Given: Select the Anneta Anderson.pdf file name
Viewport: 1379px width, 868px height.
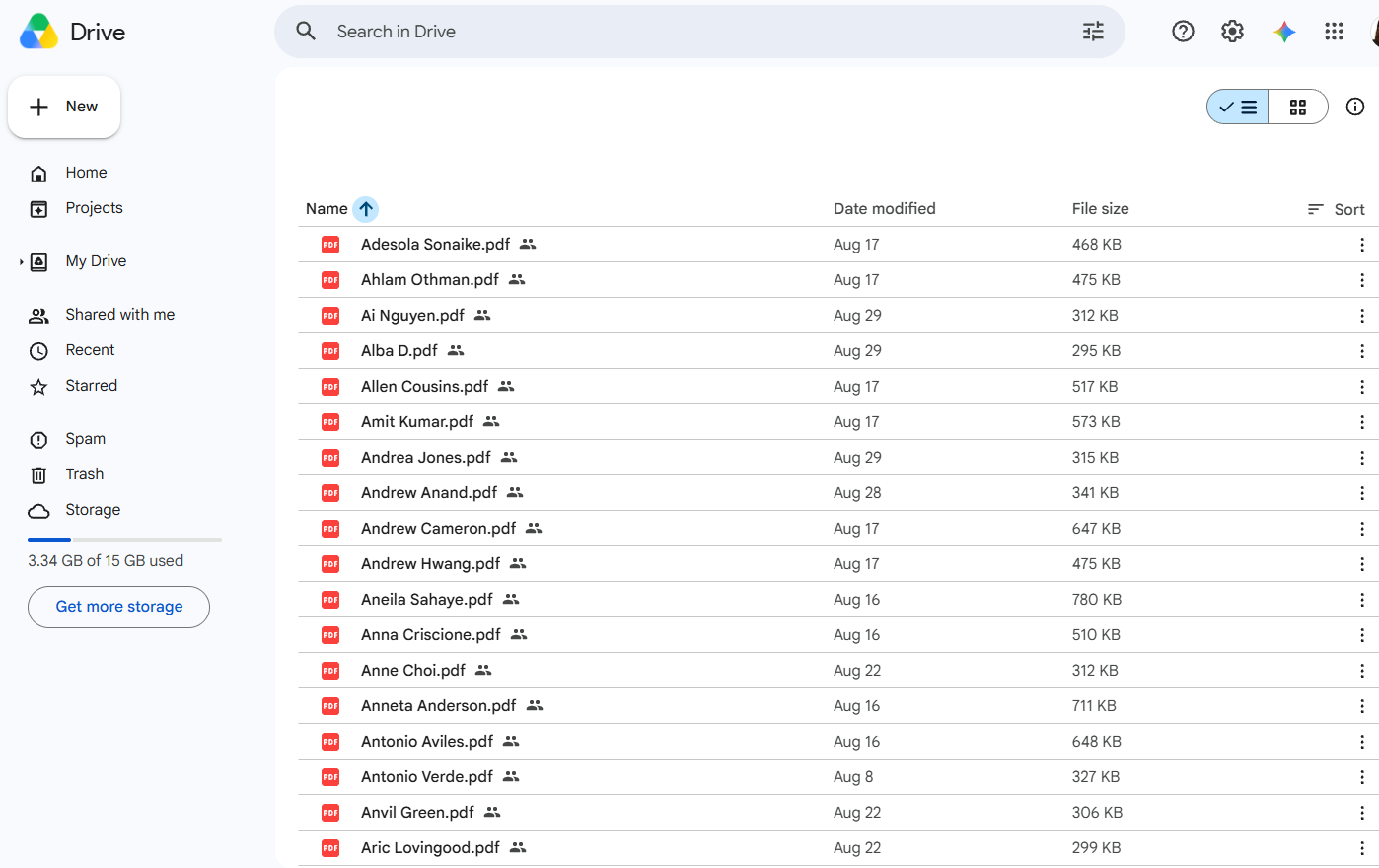Looking at the screenshot, I should [438, 706].
